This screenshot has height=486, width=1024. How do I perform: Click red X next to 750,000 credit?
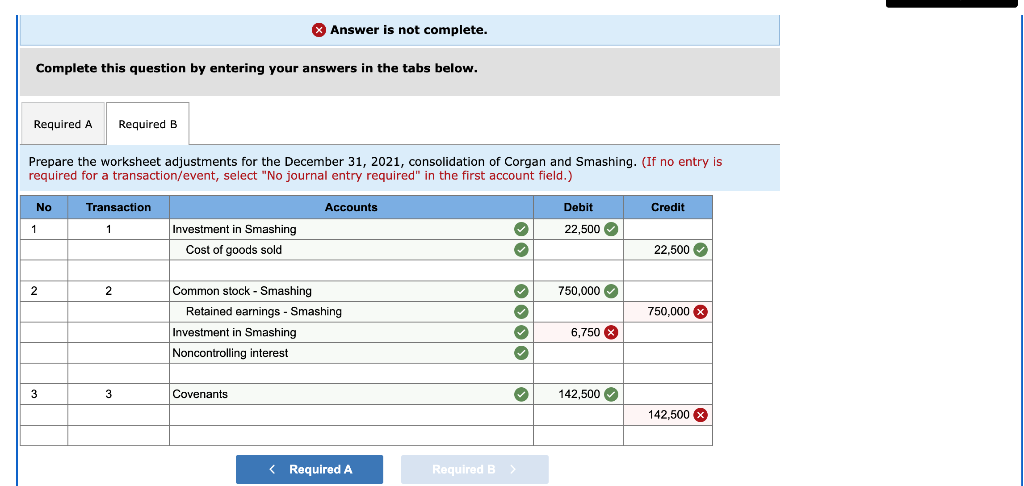click(x=700, y=312)
